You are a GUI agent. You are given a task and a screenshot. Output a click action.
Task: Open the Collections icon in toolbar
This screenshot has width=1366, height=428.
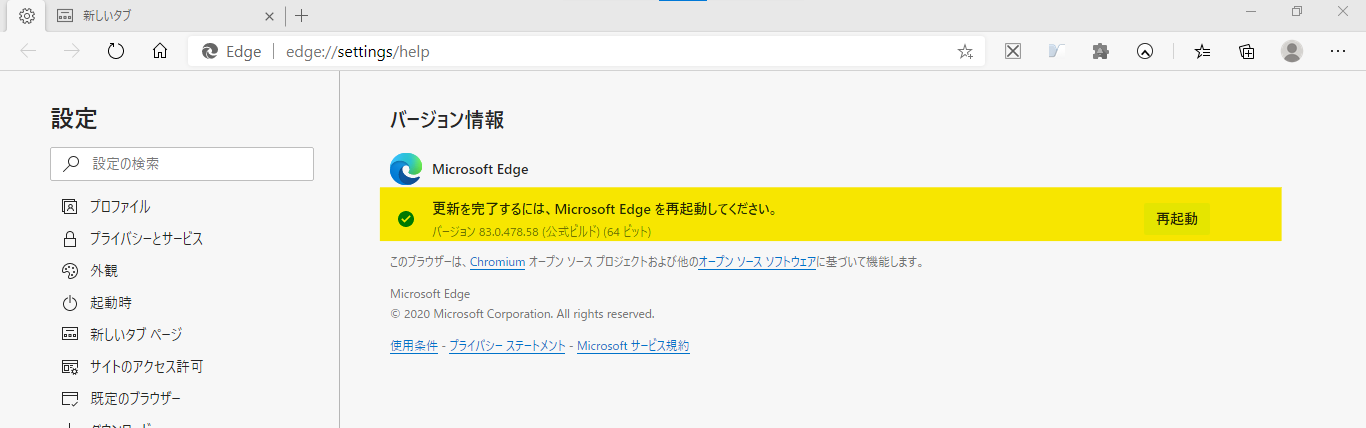(1247, 51)
